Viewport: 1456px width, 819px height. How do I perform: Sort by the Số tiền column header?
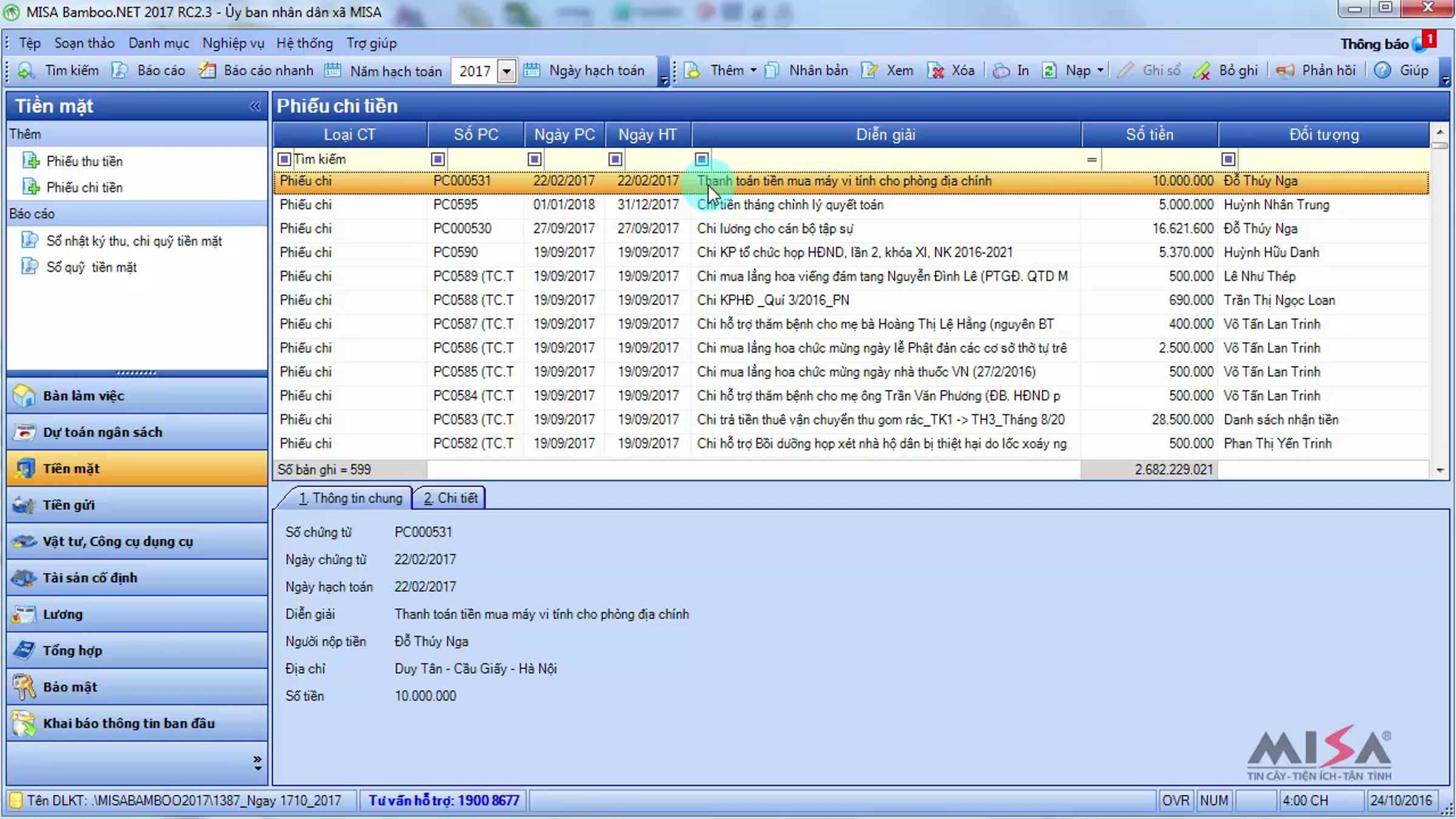pos(1150,135)
